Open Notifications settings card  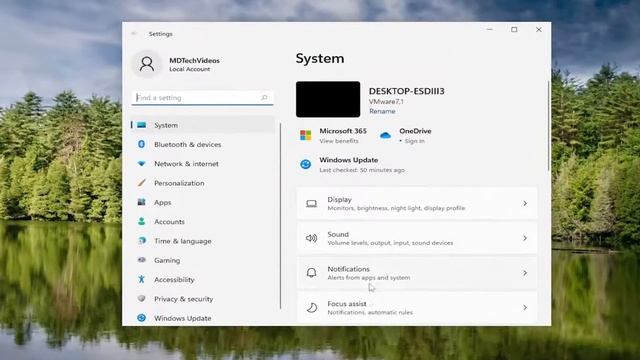tap(417, 273)
